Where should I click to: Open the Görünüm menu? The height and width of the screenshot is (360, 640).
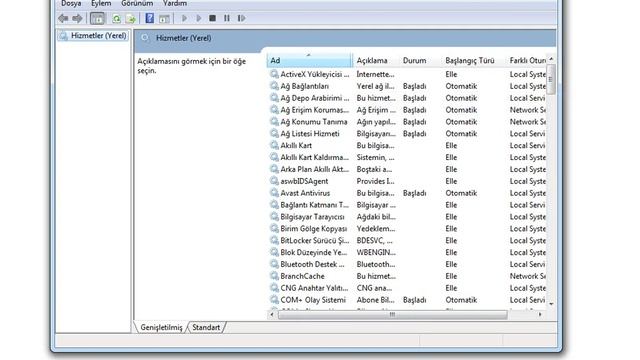pos(137,3)
